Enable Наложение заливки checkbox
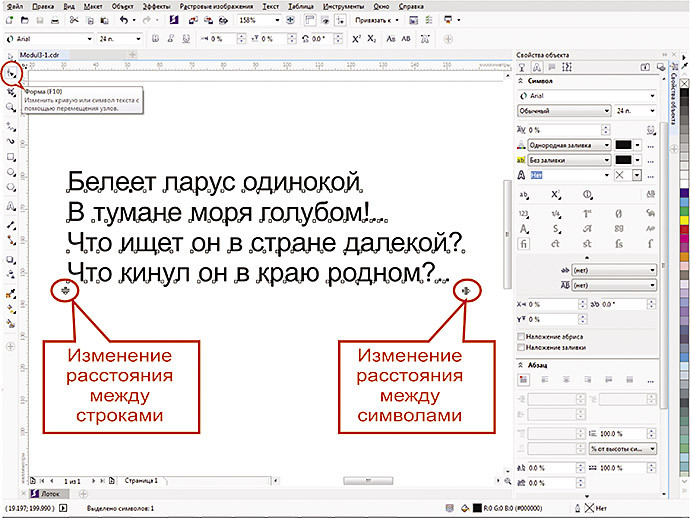The height and width of the screenshot is (518, 690). pyautogui.click(x=521, y=347)
